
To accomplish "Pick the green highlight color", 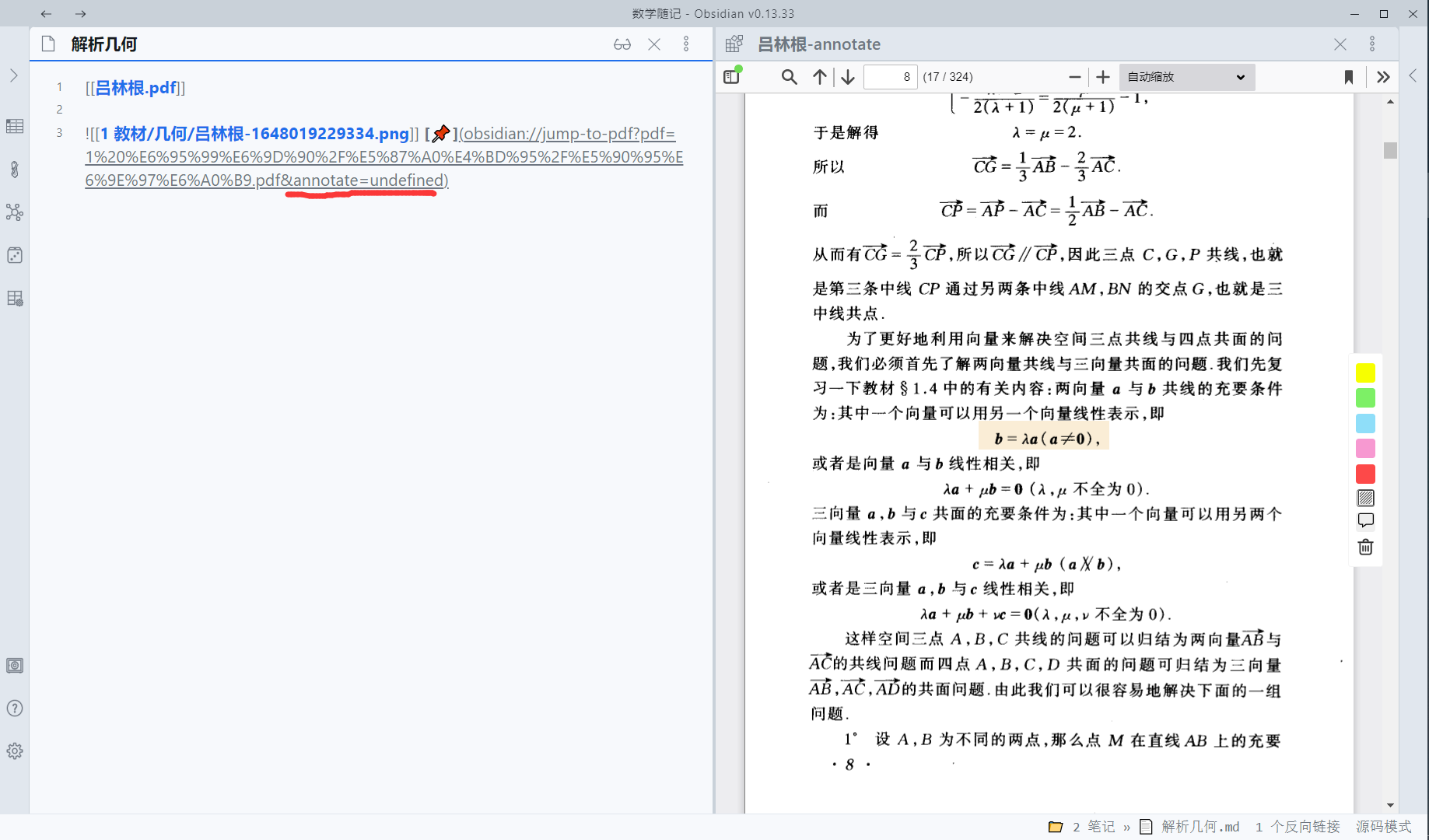I will [x=1365, y=398].
